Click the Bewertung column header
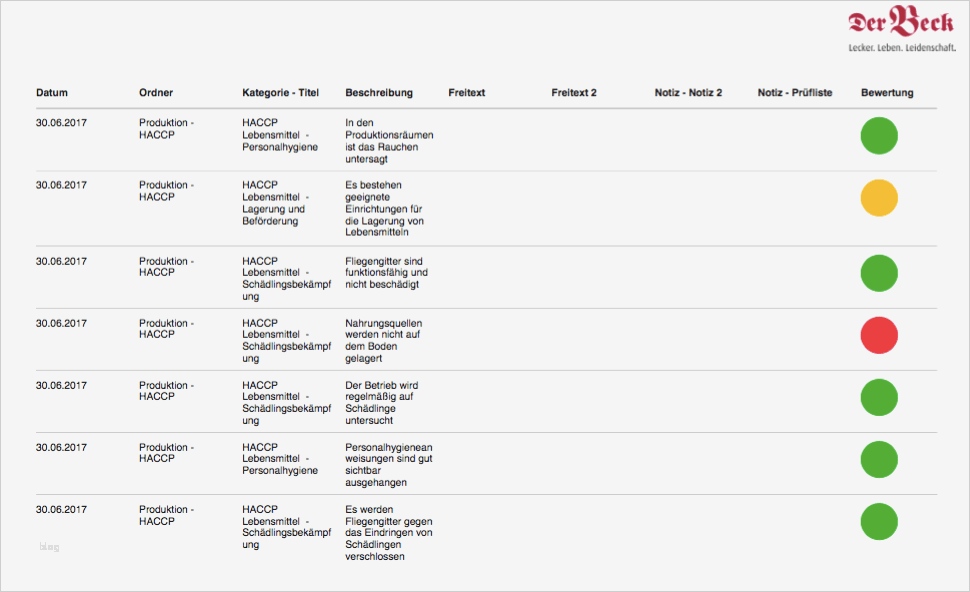Screen dimensions: 970x592 [887, 93]
